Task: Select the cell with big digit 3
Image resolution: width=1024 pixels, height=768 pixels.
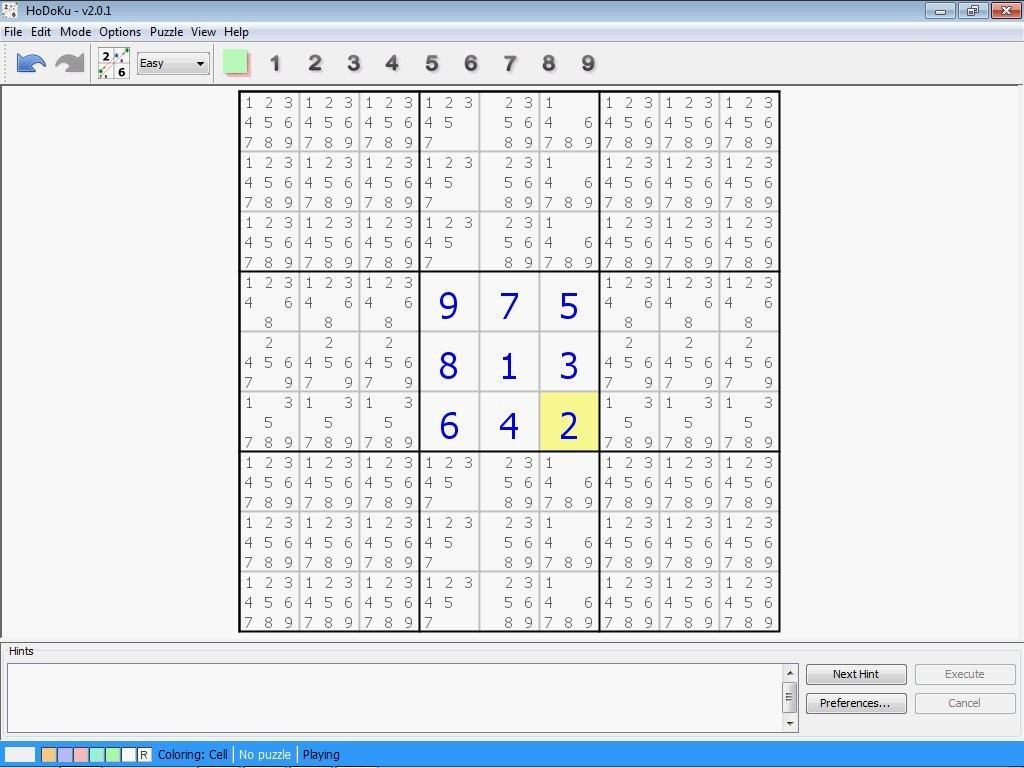Action: [569, 362]
